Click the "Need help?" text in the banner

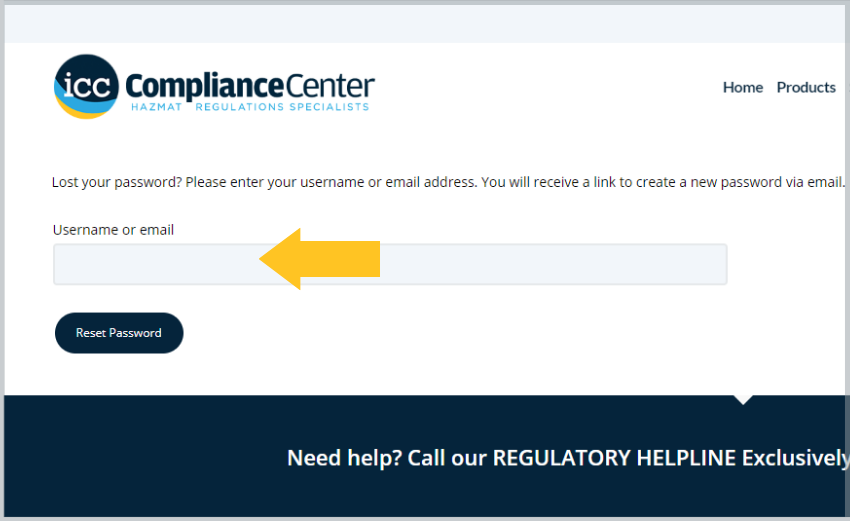click(344, 458)
